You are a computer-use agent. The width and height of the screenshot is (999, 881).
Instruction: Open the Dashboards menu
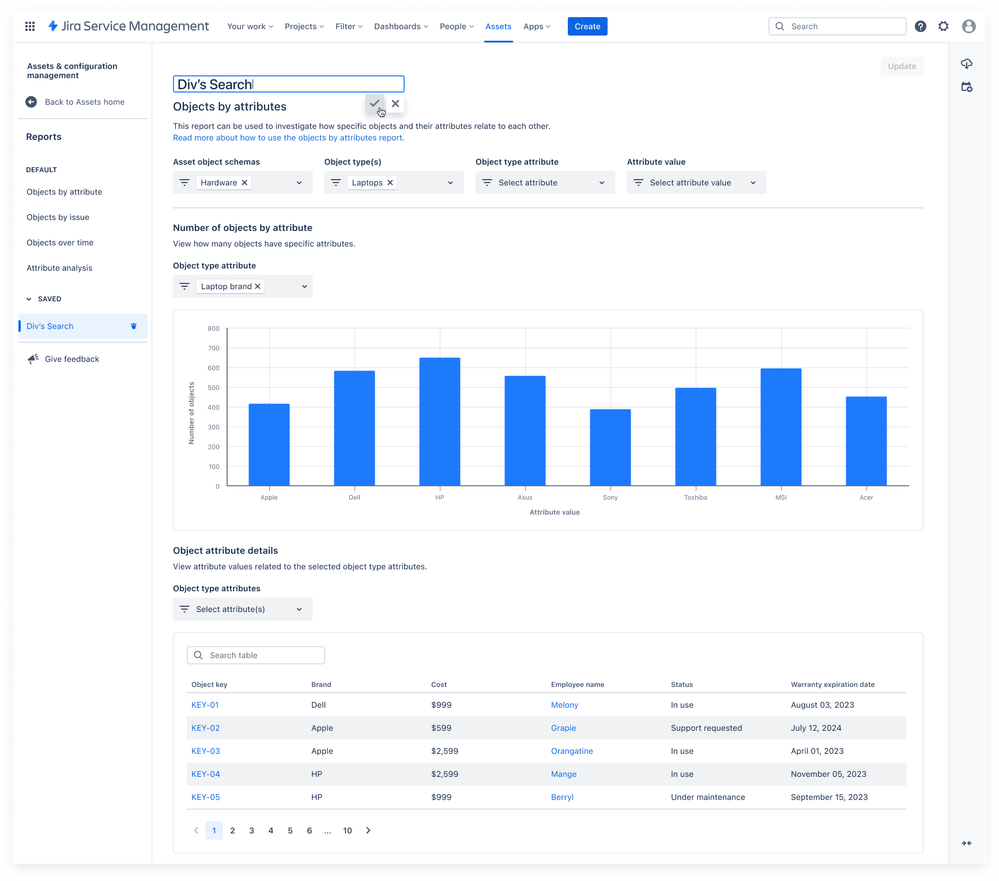coord(401,26)
